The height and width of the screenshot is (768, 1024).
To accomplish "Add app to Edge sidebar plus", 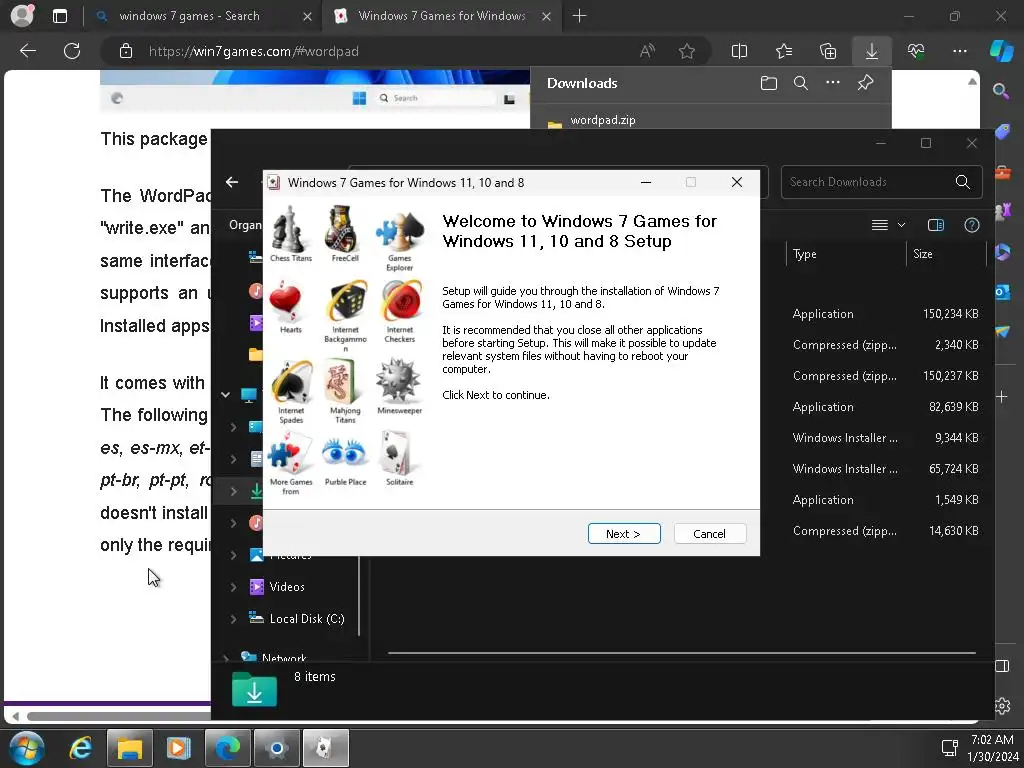I will [x=1002, y=396].
